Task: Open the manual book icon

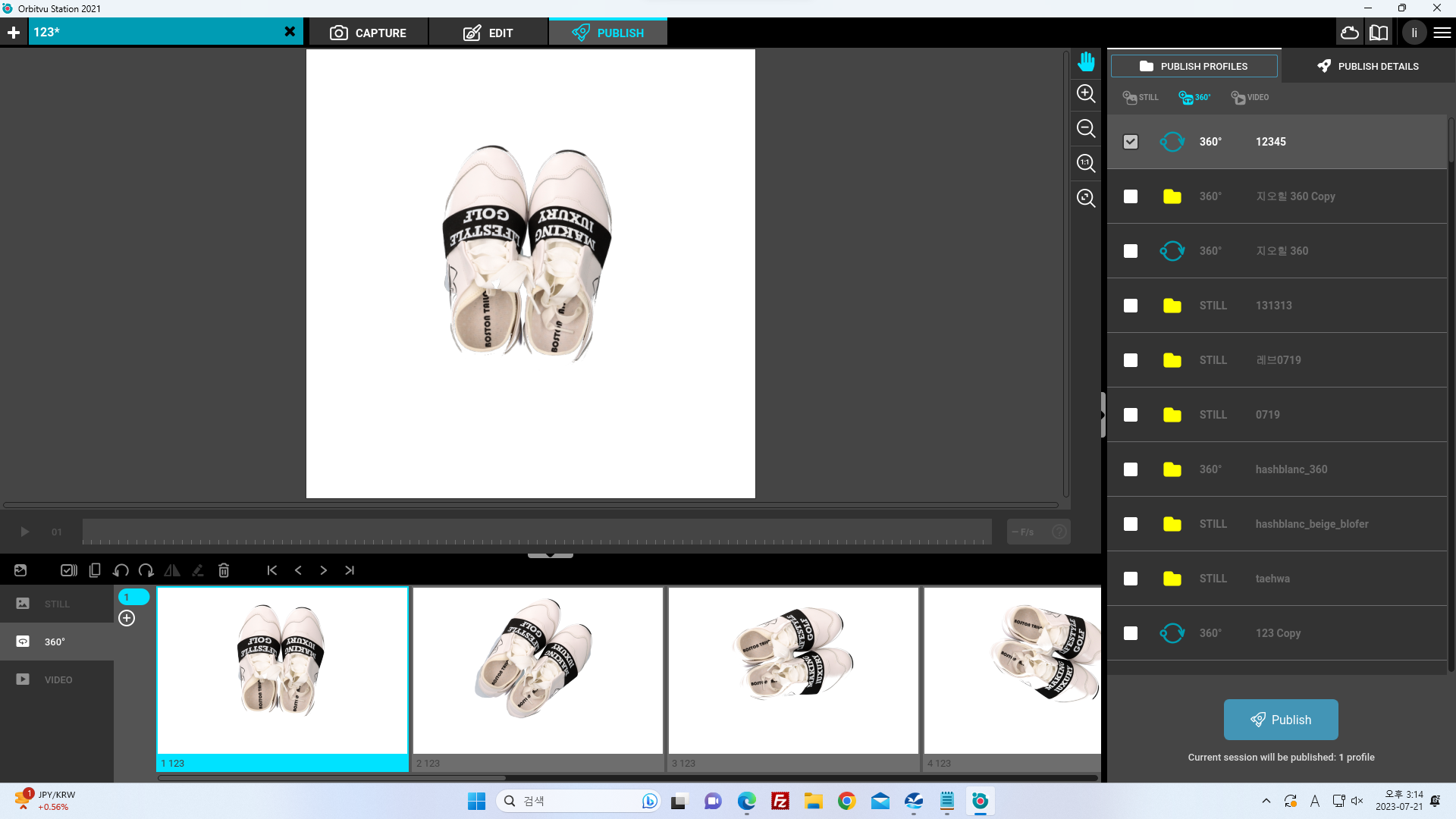Action: [x=1379, y=33]
